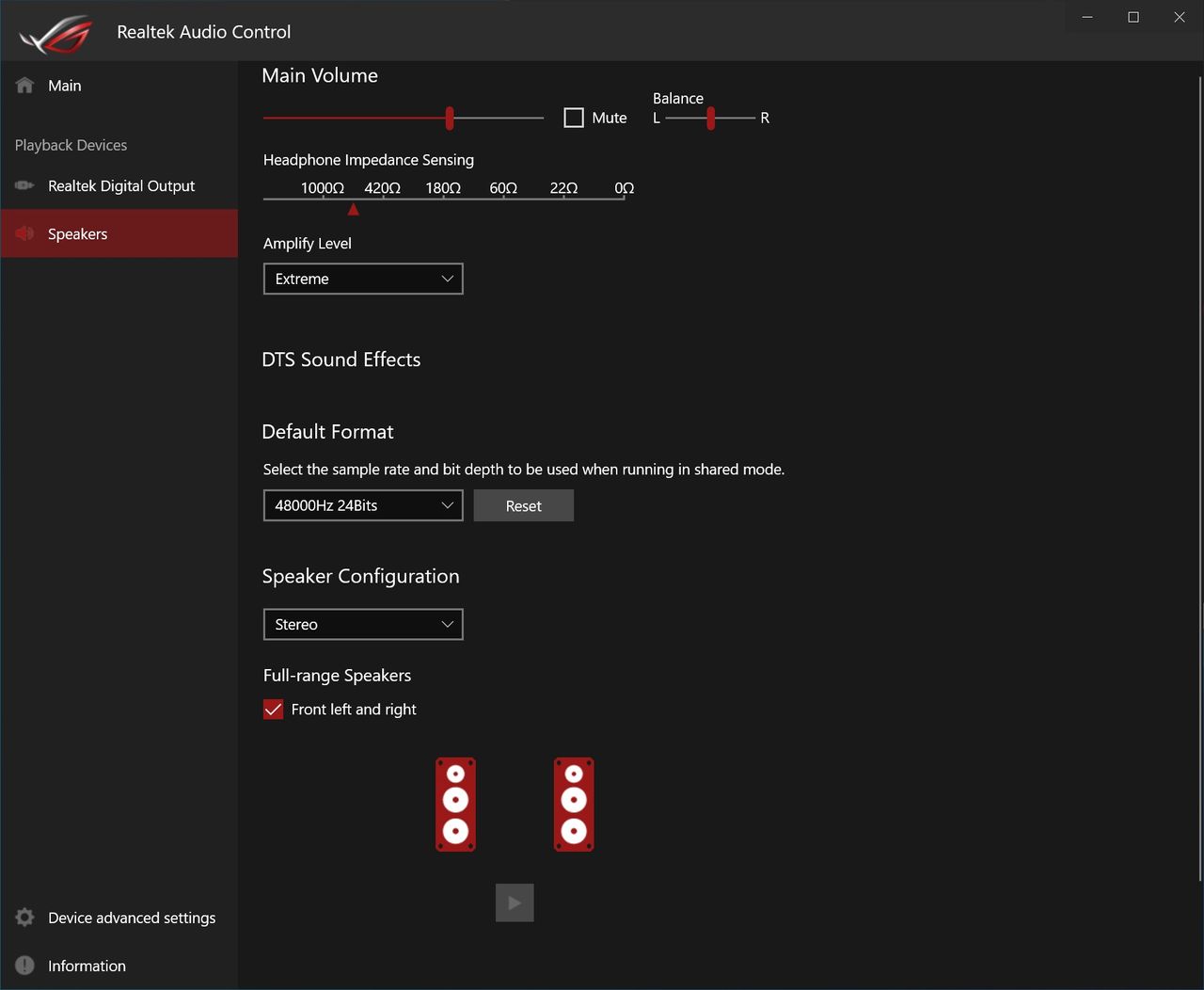The width and height of the screenshot is (1204, 990).
Task: Click the 420Ω impedance label
Action: click(x=383, y=188)
